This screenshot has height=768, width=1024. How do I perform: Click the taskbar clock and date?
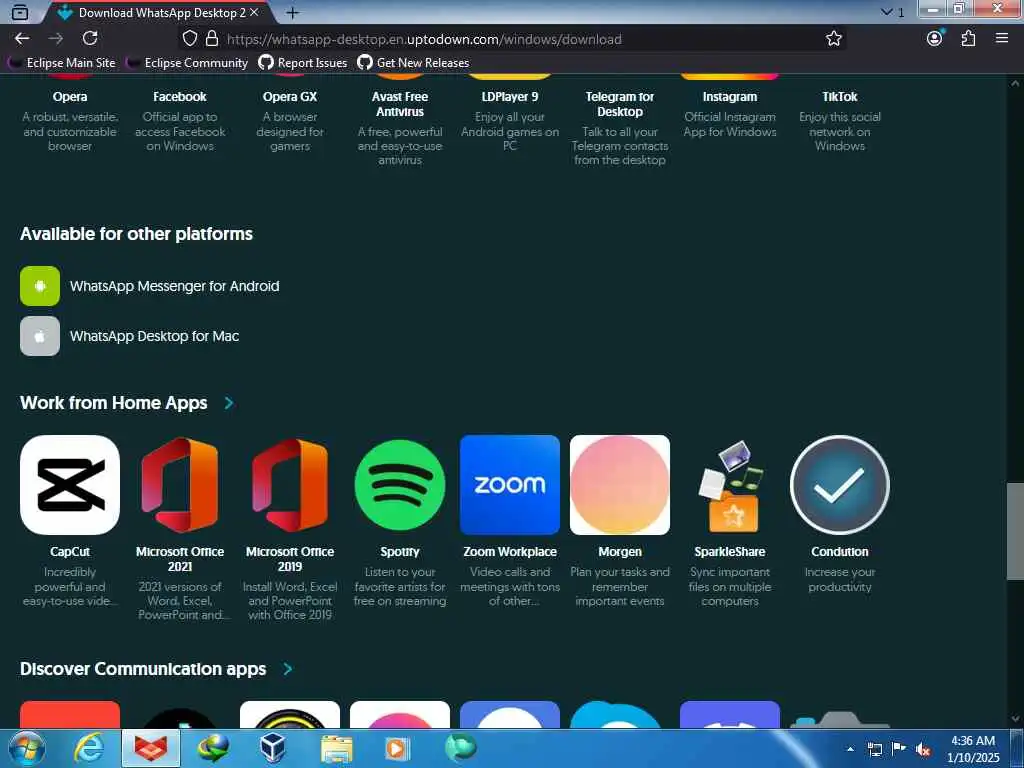coord(973,749)
